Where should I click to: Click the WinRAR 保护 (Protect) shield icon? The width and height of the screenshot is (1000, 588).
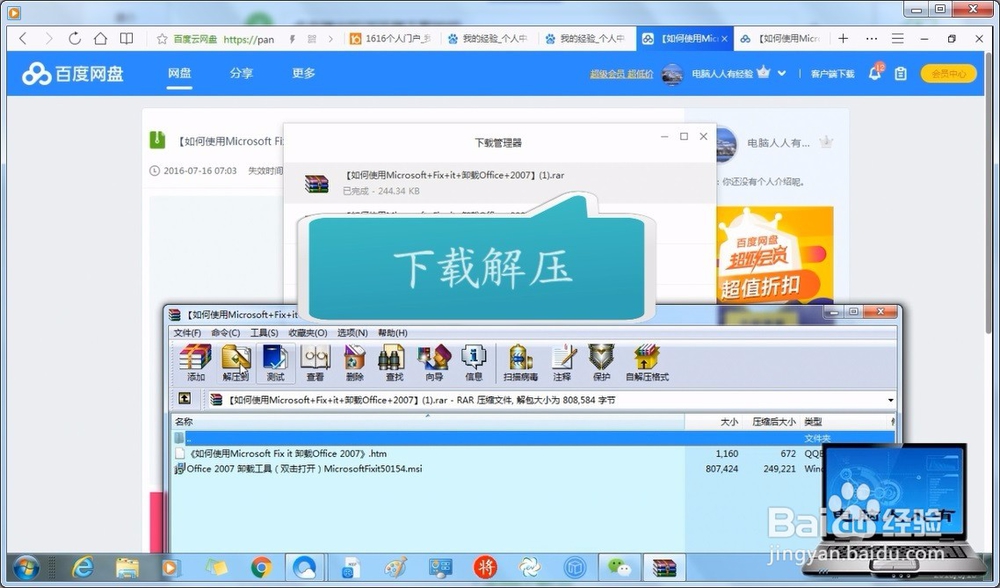pos(601,363)
